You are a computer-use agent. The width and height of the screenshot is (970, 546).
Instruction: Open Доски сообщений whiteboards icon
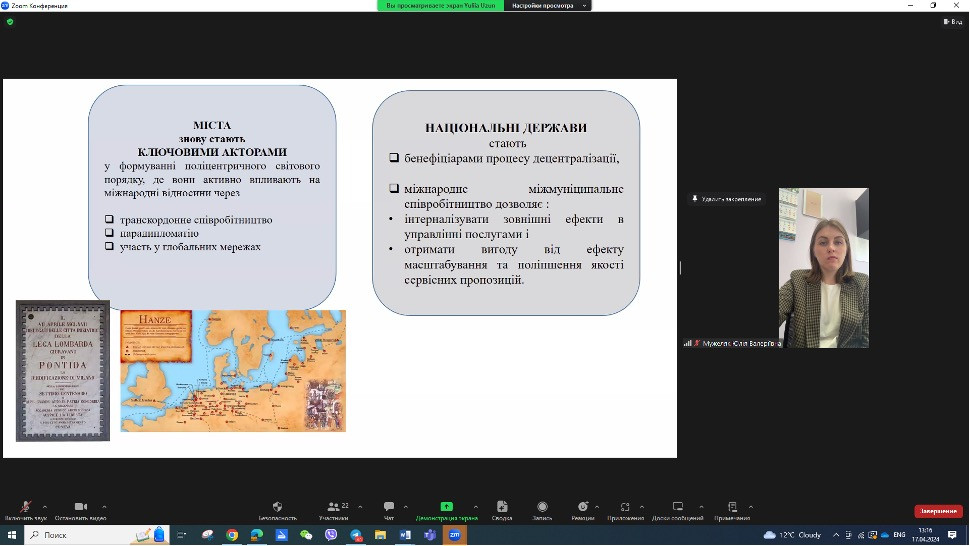tap(677, 508)
